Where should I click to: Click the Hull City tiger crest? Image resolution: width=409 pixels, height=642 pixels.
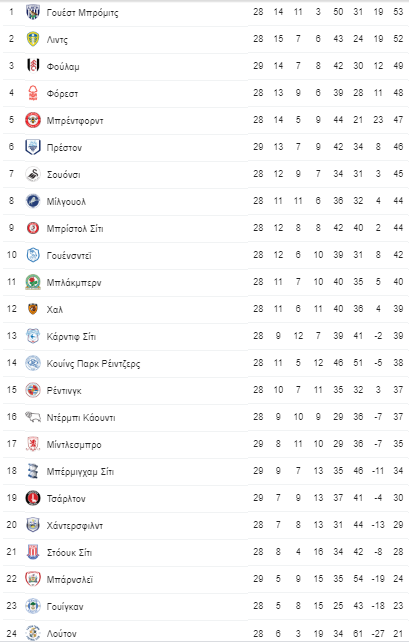click(x=33, y=309)
